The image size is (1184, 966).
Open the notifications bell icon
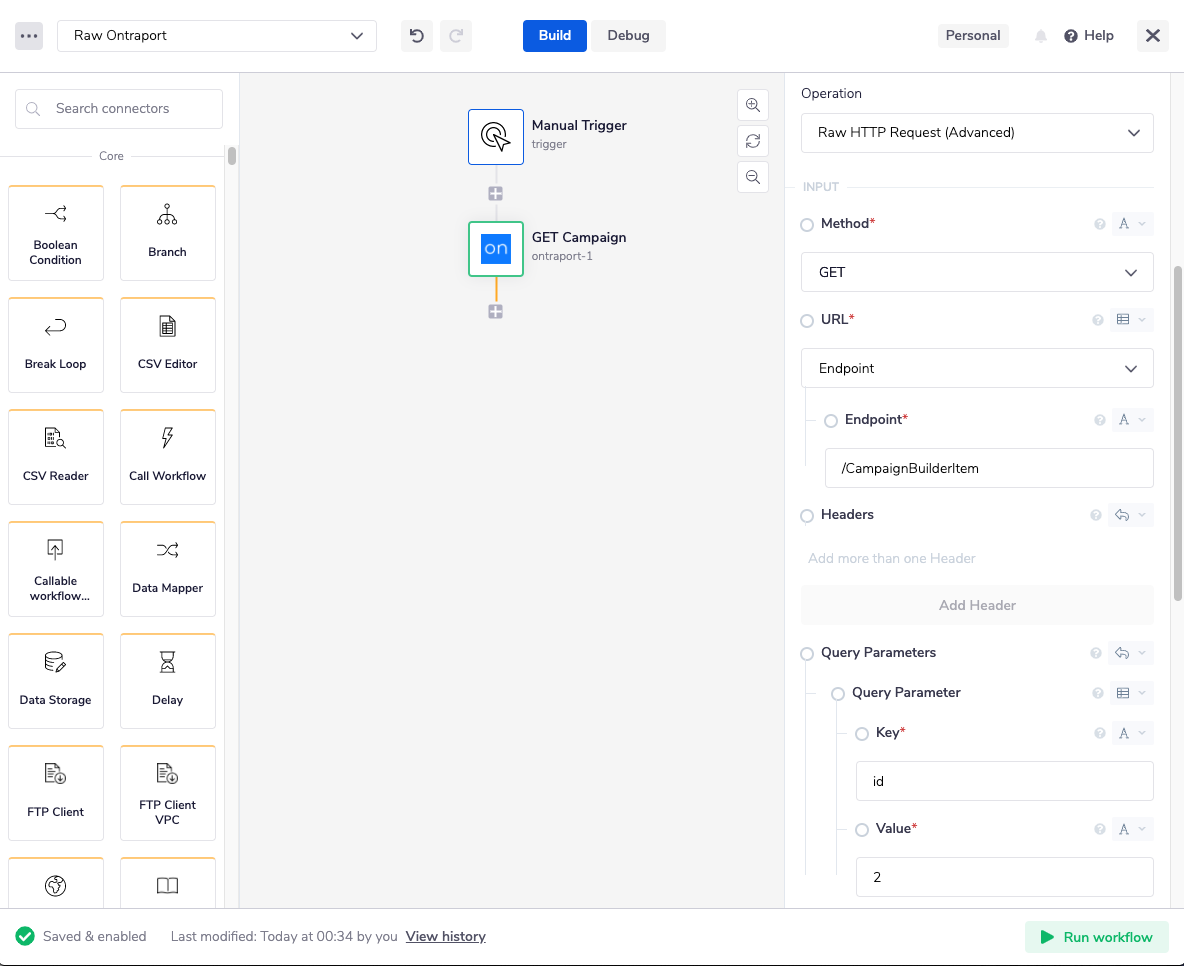tap(1041, 36)
